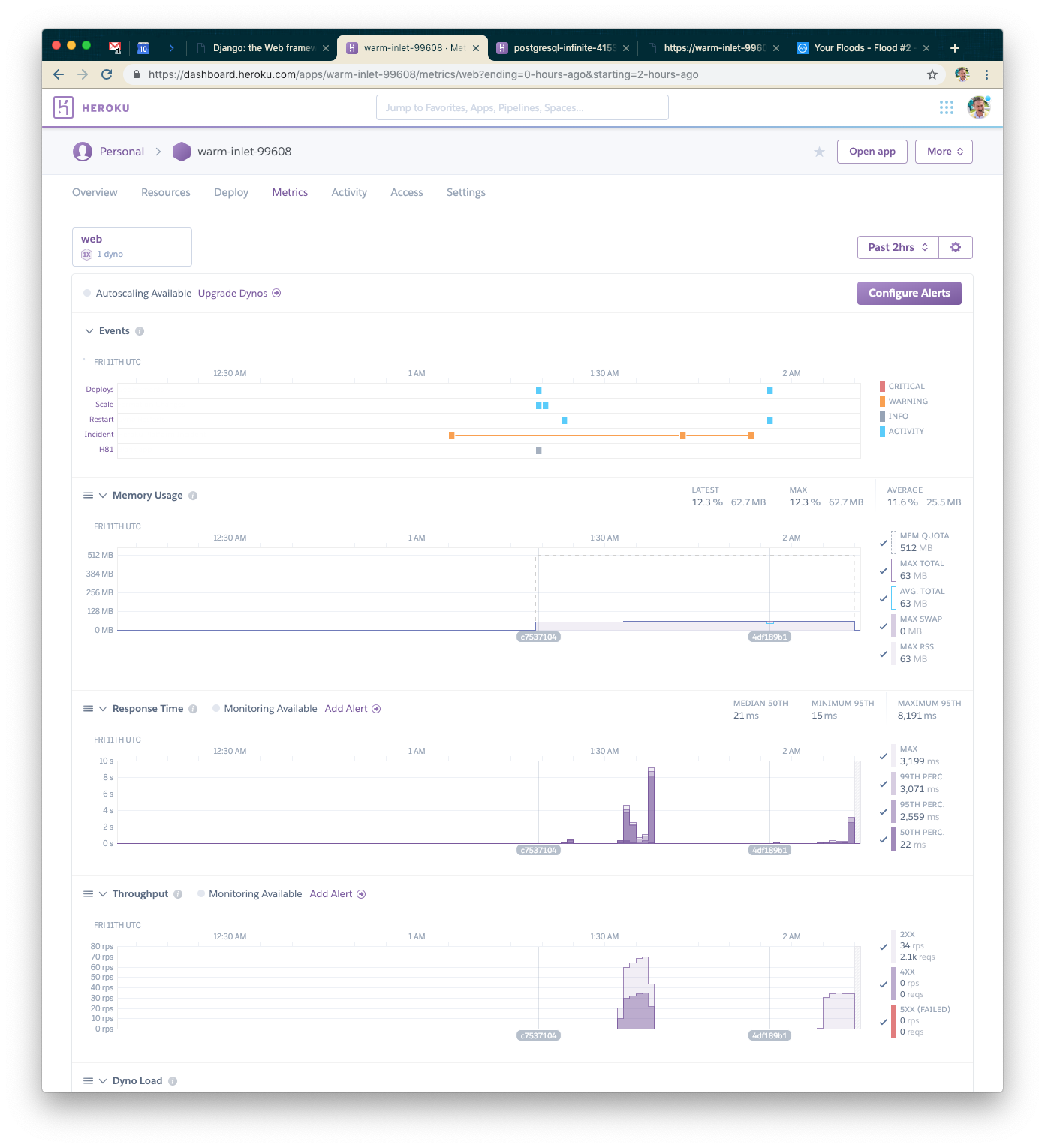
Task: Click the Heroku logo icon
Action: 64,107
